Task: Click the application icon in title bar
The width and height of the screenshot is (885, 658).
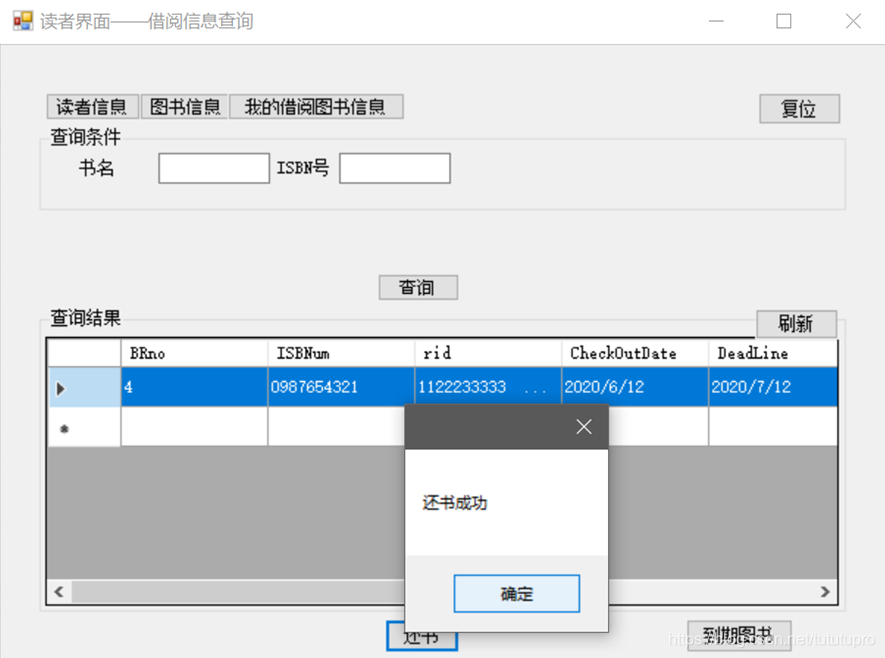Action: point(23,21)
